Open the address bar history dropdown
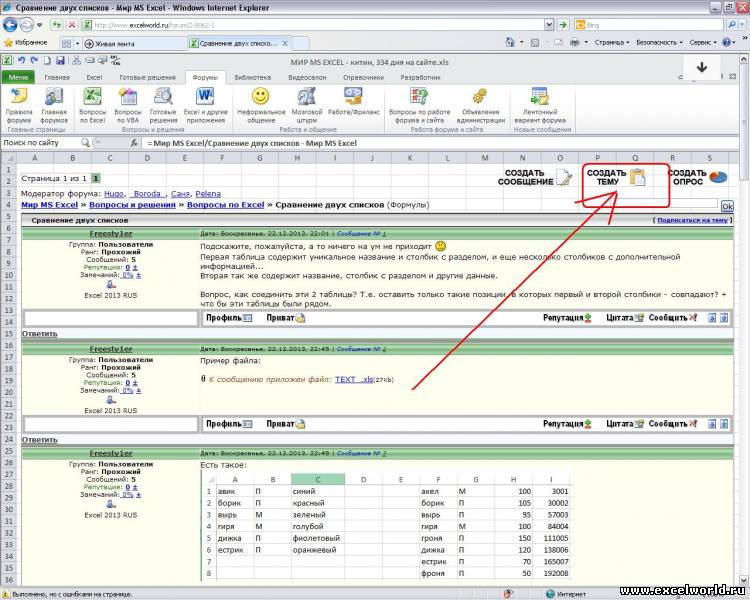The height and width of the screenshot is (600, 750). [x=549, y=24]
